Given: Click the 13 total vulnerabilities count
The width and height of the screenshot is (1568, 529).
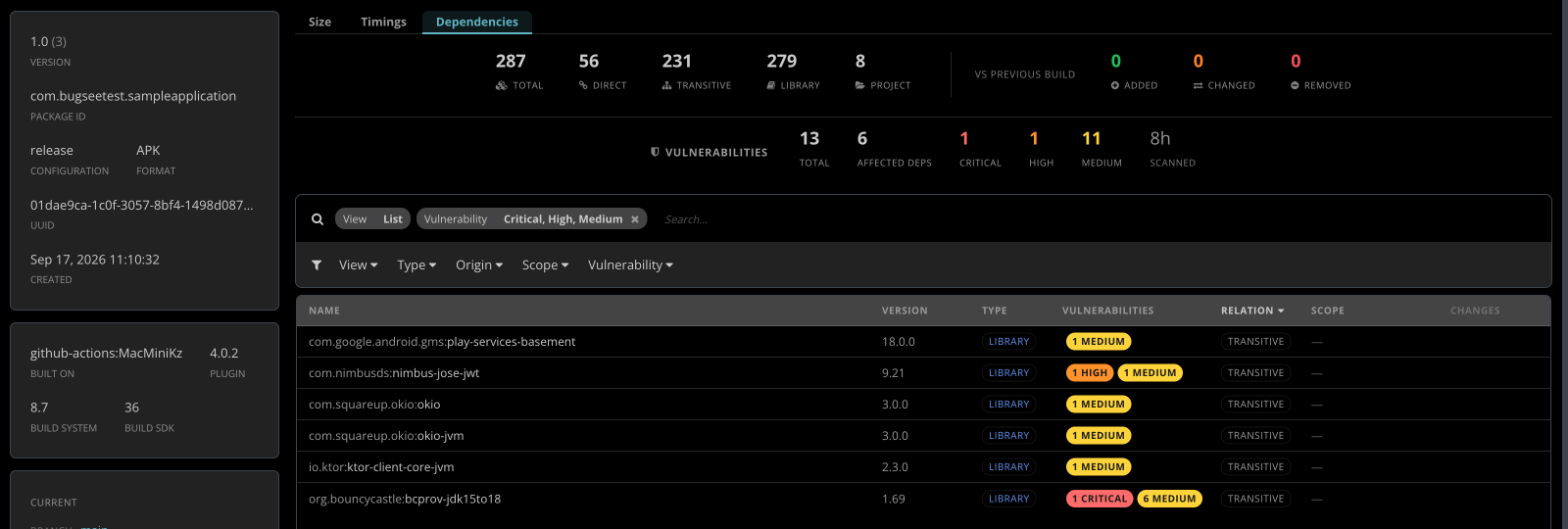Looking at the screenshot, I should coord(809,138).
